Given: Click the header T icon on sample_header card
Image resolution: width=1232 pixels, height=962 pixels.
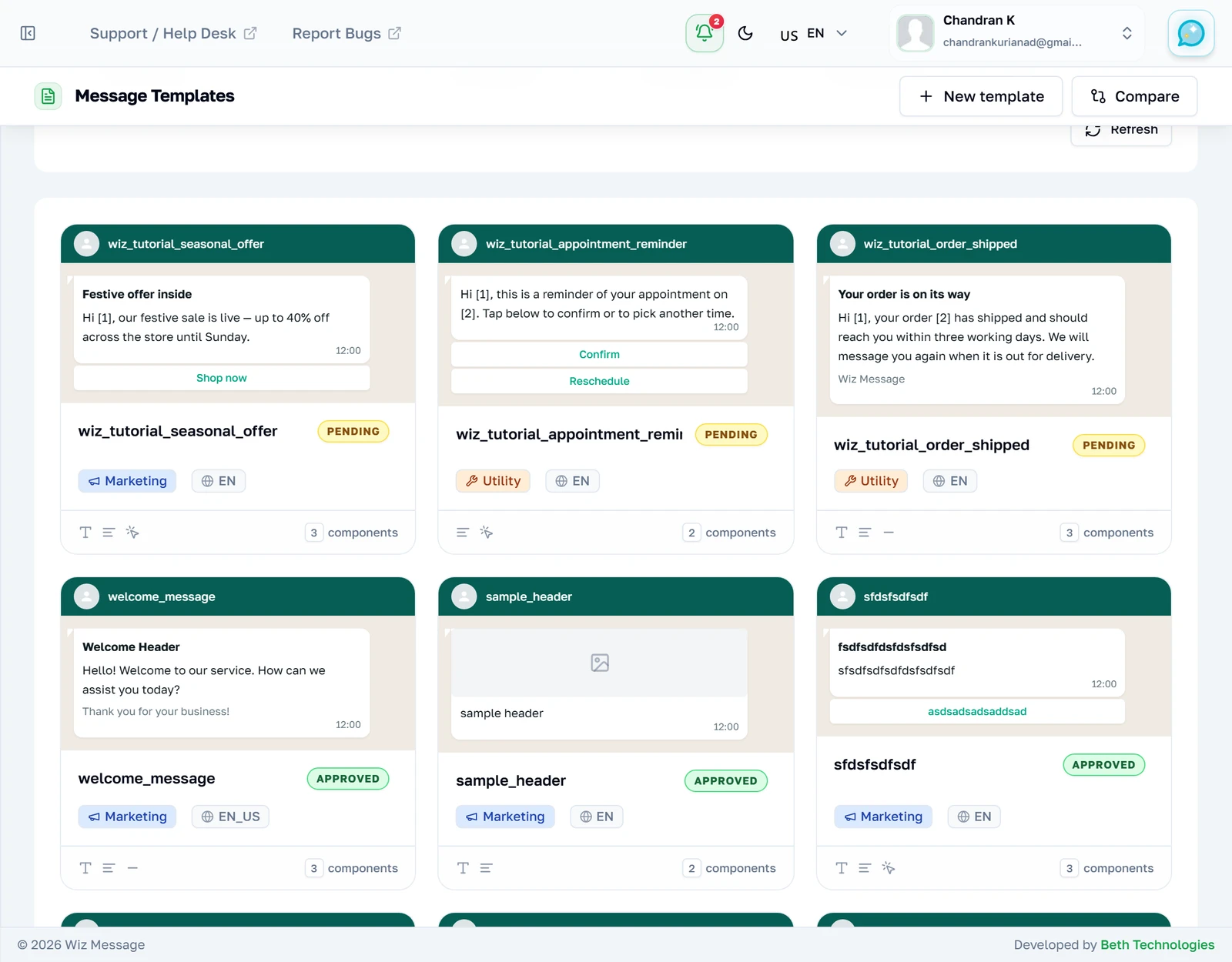Looking at the screenshot, I should coord(463,868).
